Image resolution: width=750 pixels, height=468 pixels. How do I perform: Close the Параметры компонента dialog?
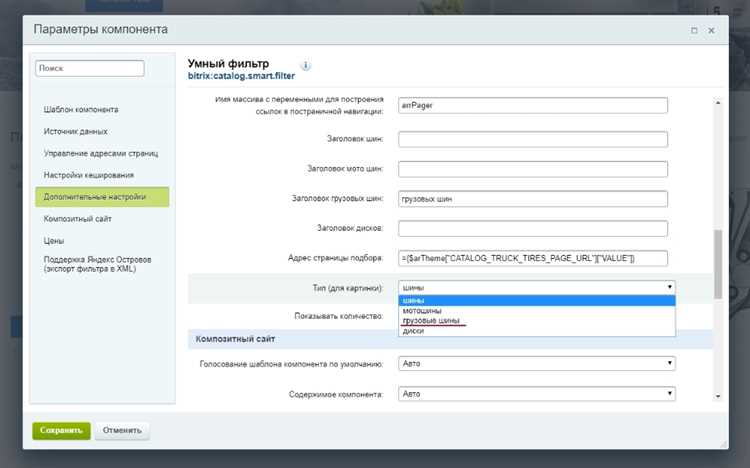click(x=711, y=30)
